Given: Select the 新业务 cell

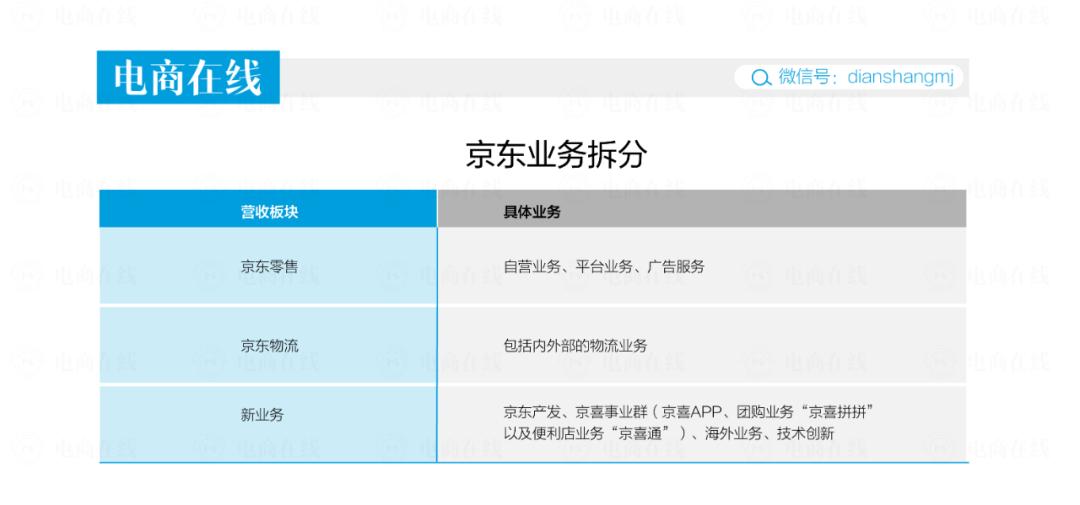Looking at the screenshot, I should (269, 424).
